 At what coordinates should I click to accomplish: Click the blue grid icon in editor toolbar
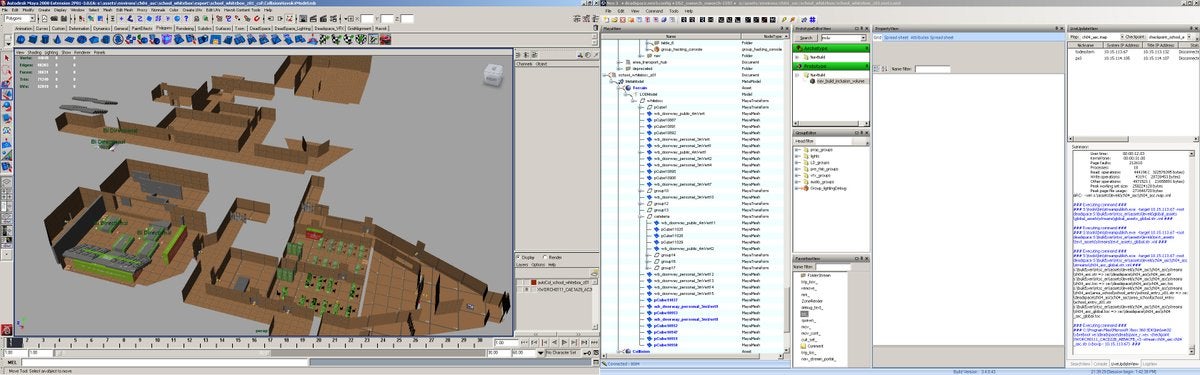(812, 19)
